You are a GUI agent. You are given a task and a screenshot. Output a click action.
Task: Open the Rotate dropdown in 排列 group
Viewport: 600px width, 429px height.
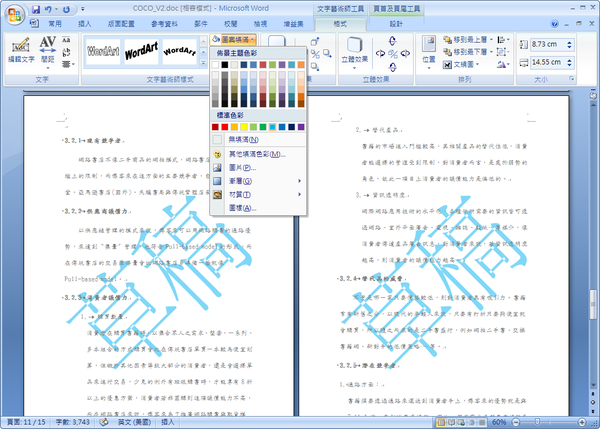pyautogui.click(x=503, y=64)
